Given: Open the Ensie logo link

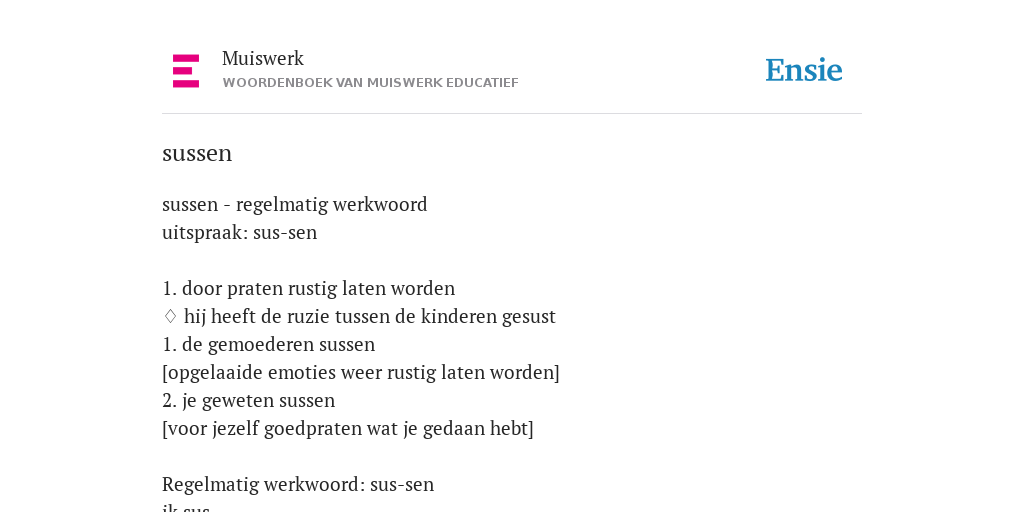Looking at the screenshot, I should click(x=804, y=70).
